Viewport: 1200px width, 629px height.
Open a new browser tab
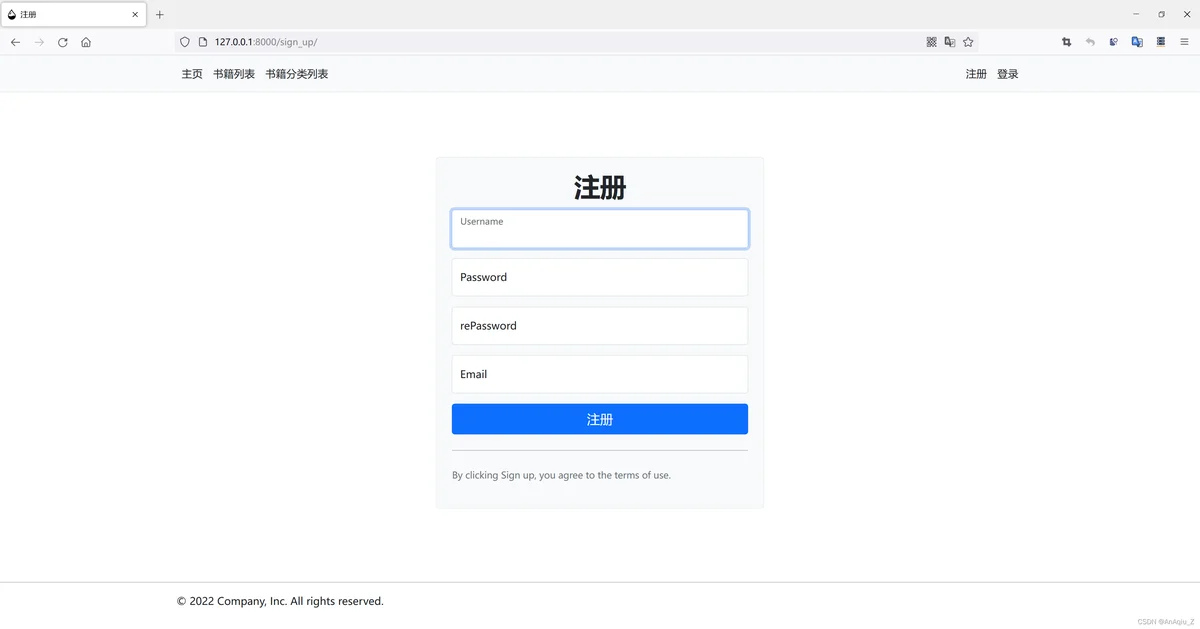pyautogui.click(x=159, y=15)
